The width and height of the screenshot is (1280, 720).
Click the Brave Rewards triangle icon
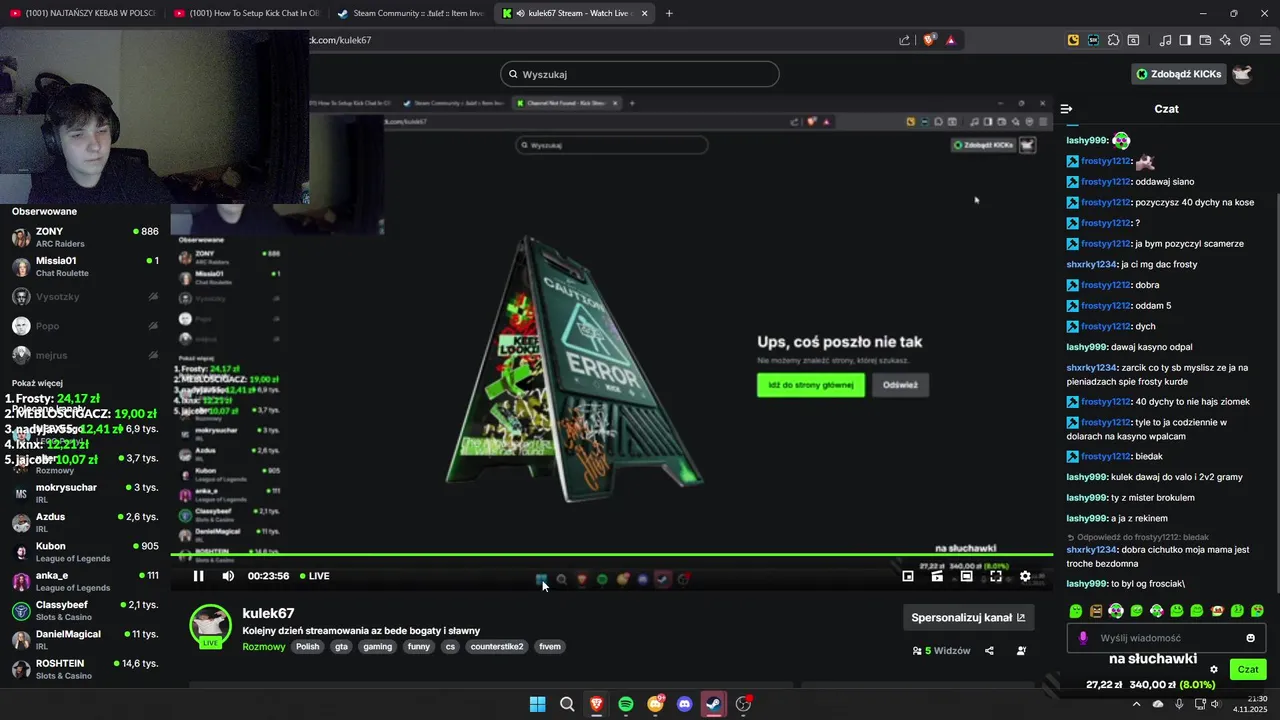tap(950, 40)
